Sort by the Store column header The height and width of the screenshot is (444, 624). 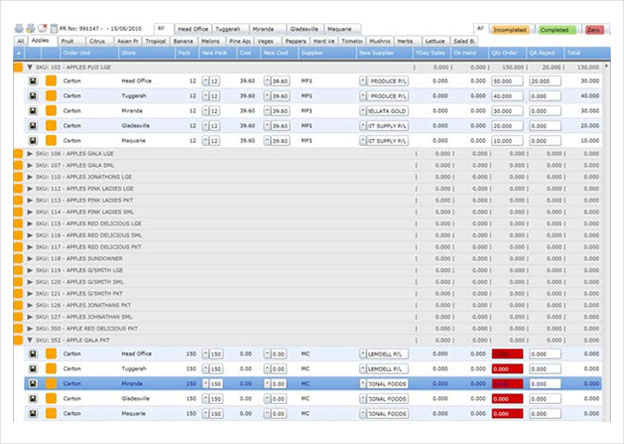[146, 53]
